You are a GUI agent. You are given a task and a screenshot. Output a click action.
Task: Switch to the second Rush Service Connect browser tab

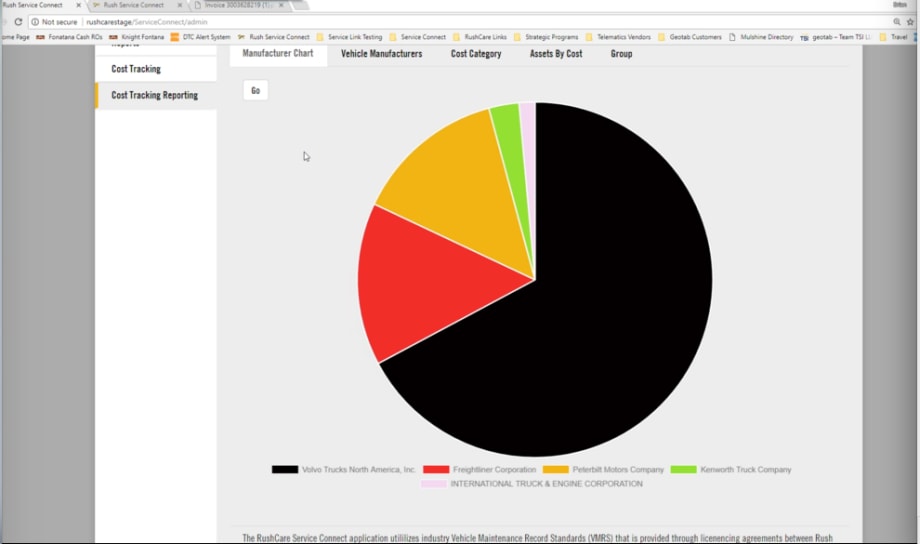(x=134, y=5)
